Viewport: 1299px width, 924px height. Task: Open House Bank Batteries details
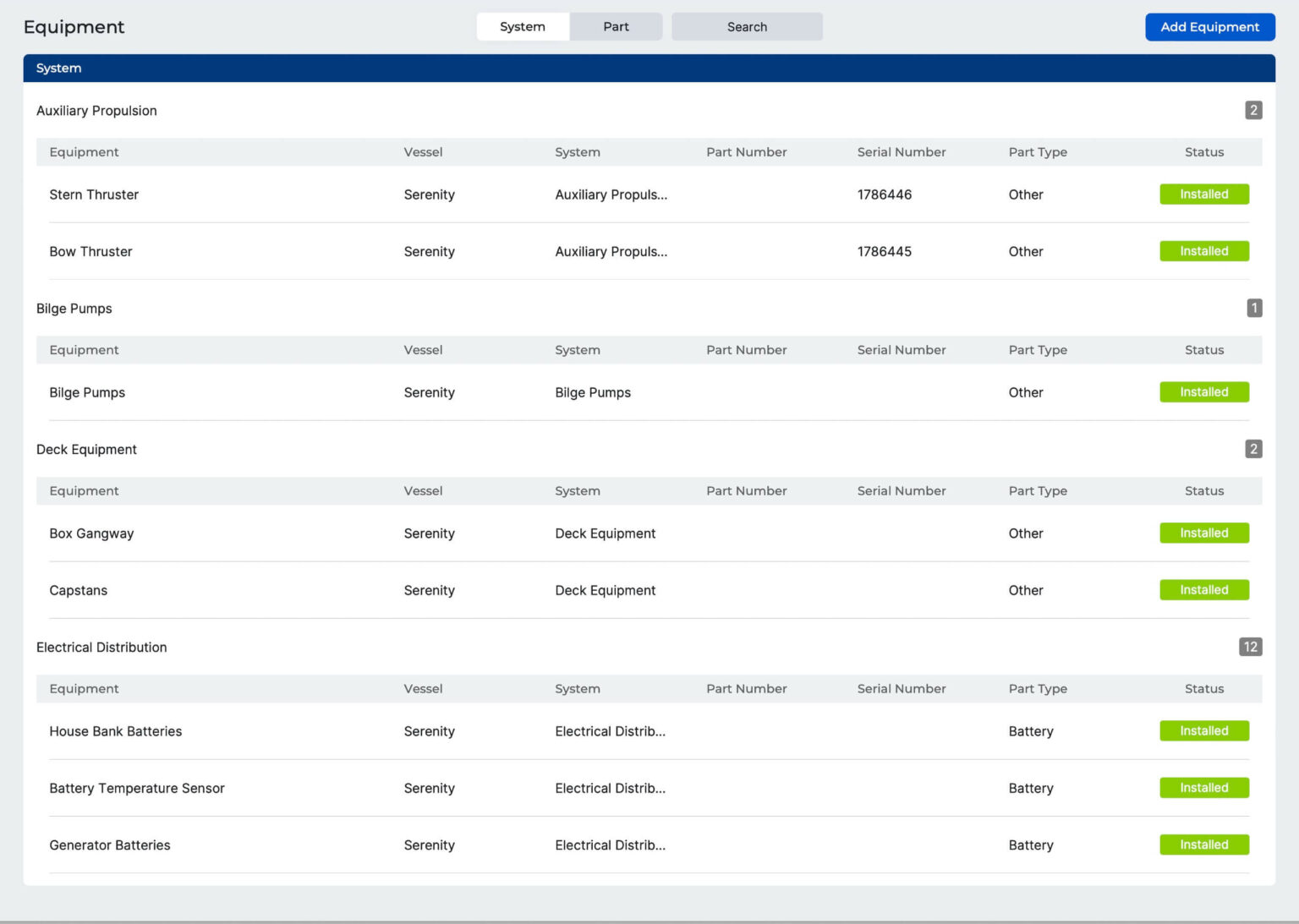pyautogui.click(x=116, y=731)
